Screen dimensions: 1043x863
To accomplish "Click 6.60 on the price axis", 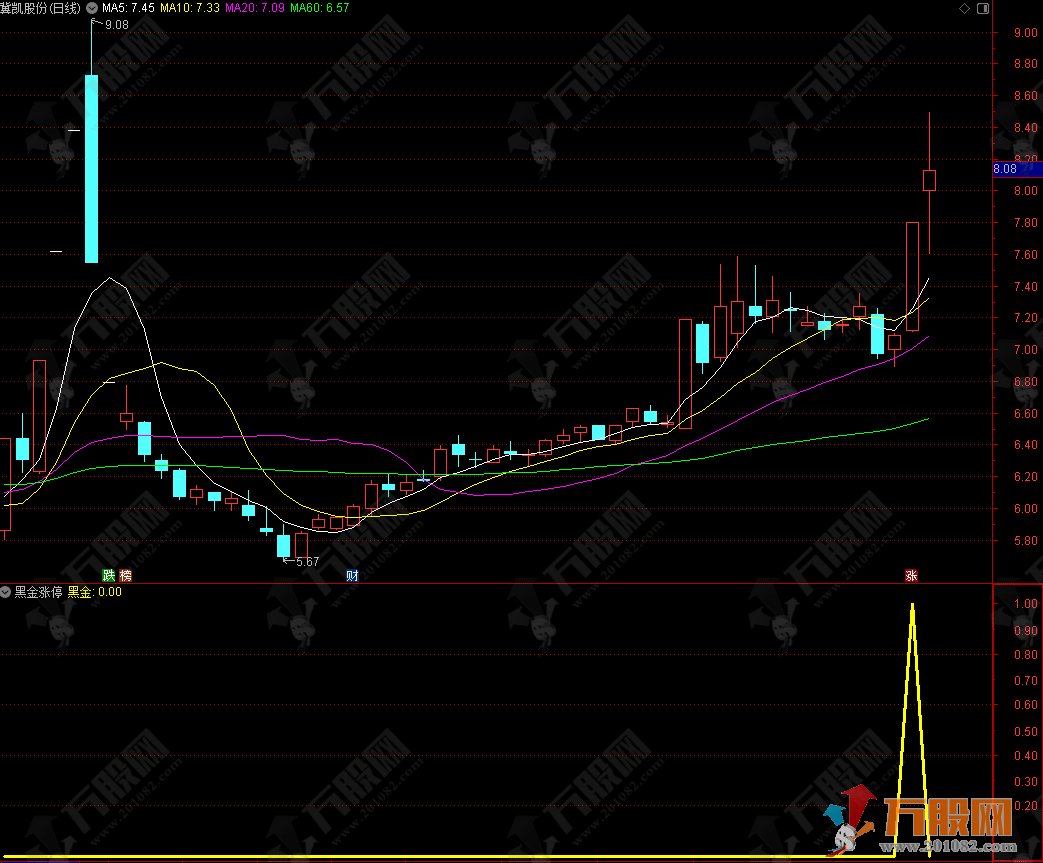I will pos(1025,414).
